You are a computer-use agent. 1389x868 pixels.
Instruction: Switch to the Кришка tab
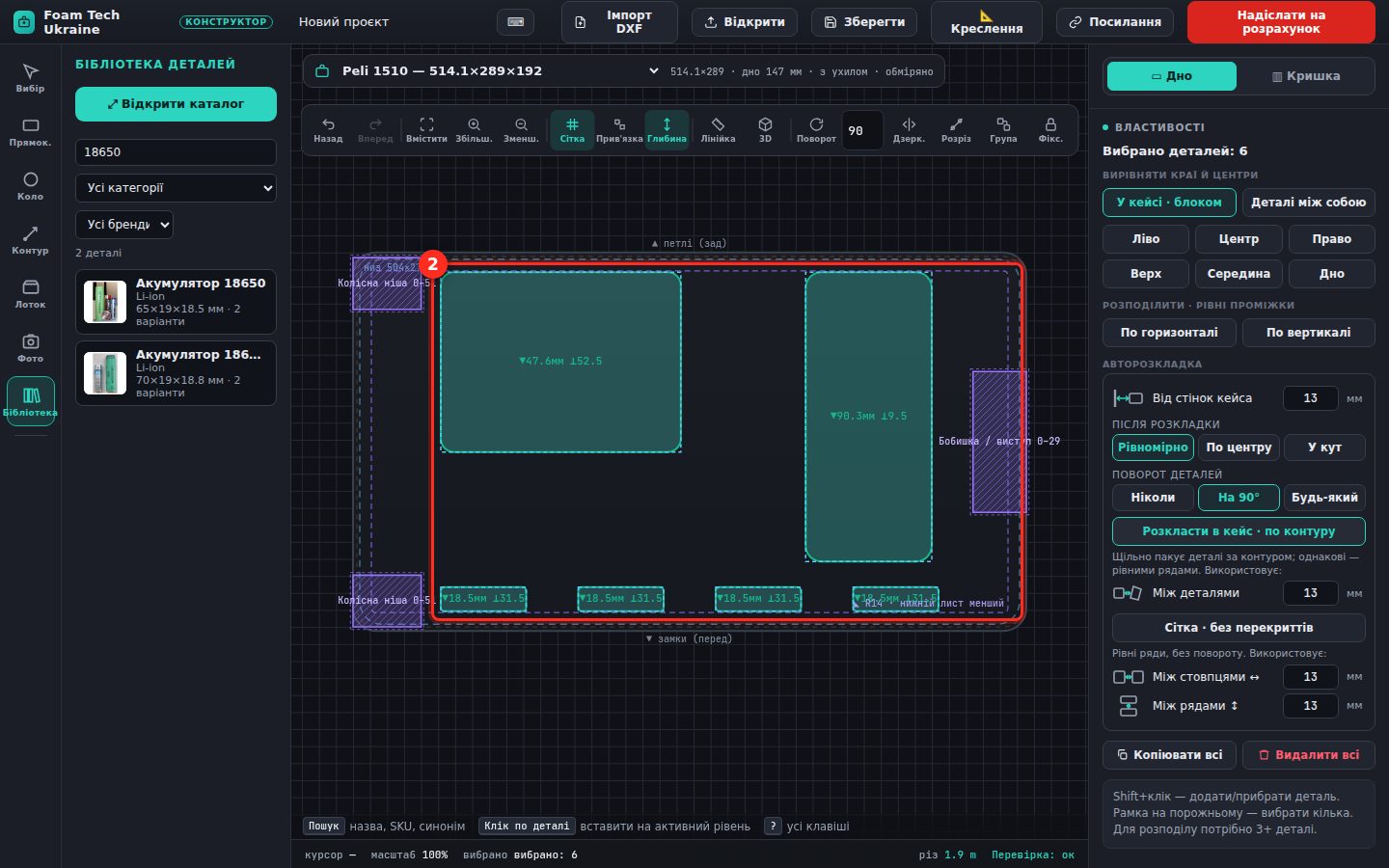coord(1306,76)
